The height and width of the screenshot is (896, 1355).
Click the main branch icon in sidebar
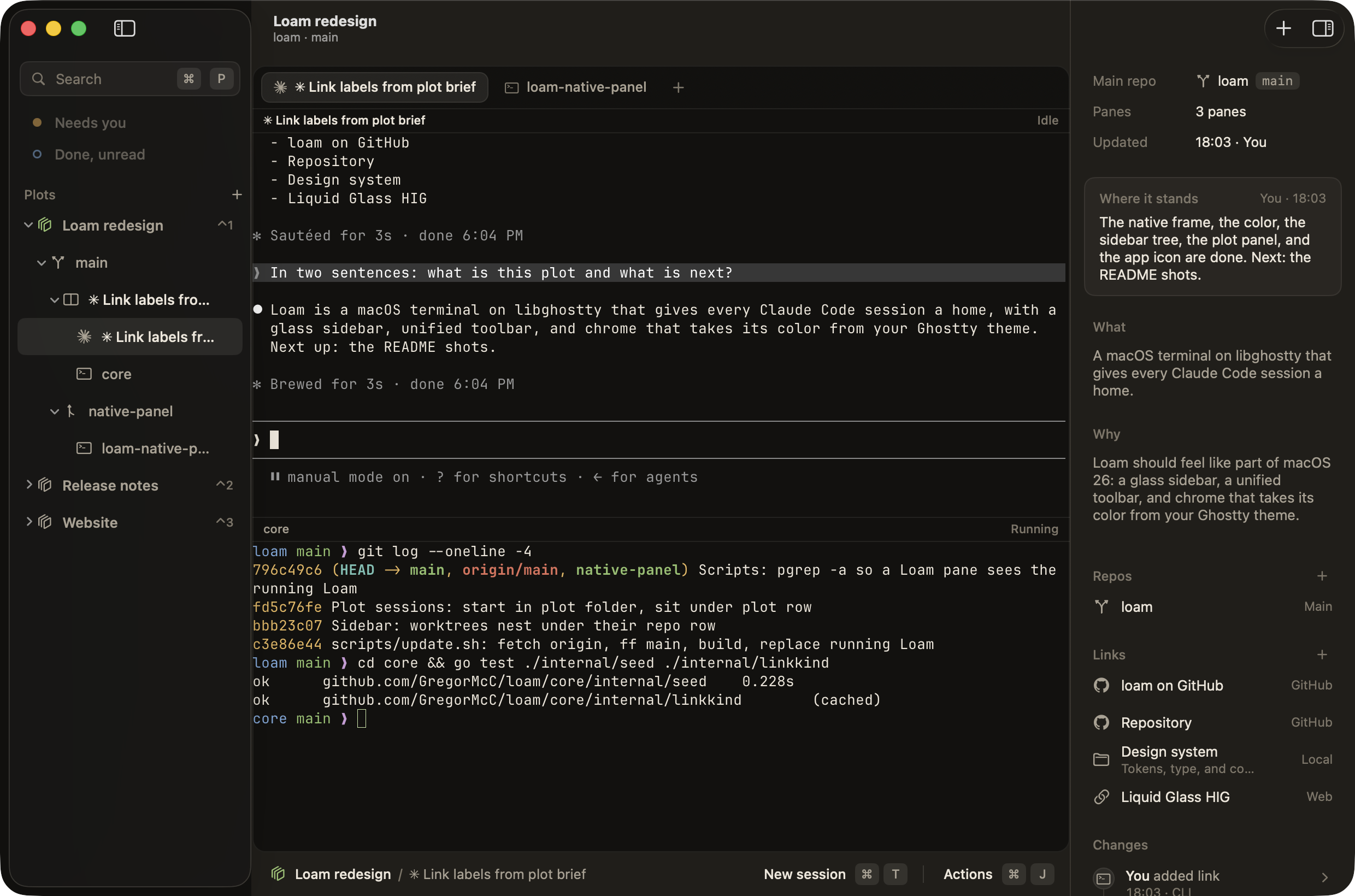pyautogui.click(x=58, y=263)
